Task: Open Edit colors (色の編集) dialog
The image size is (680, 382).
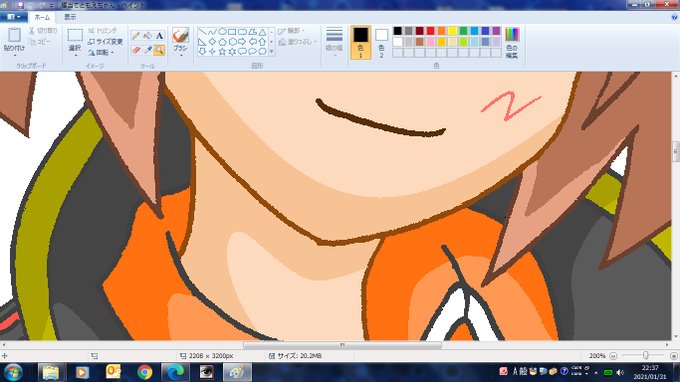Action: click(x=512, y=42)
